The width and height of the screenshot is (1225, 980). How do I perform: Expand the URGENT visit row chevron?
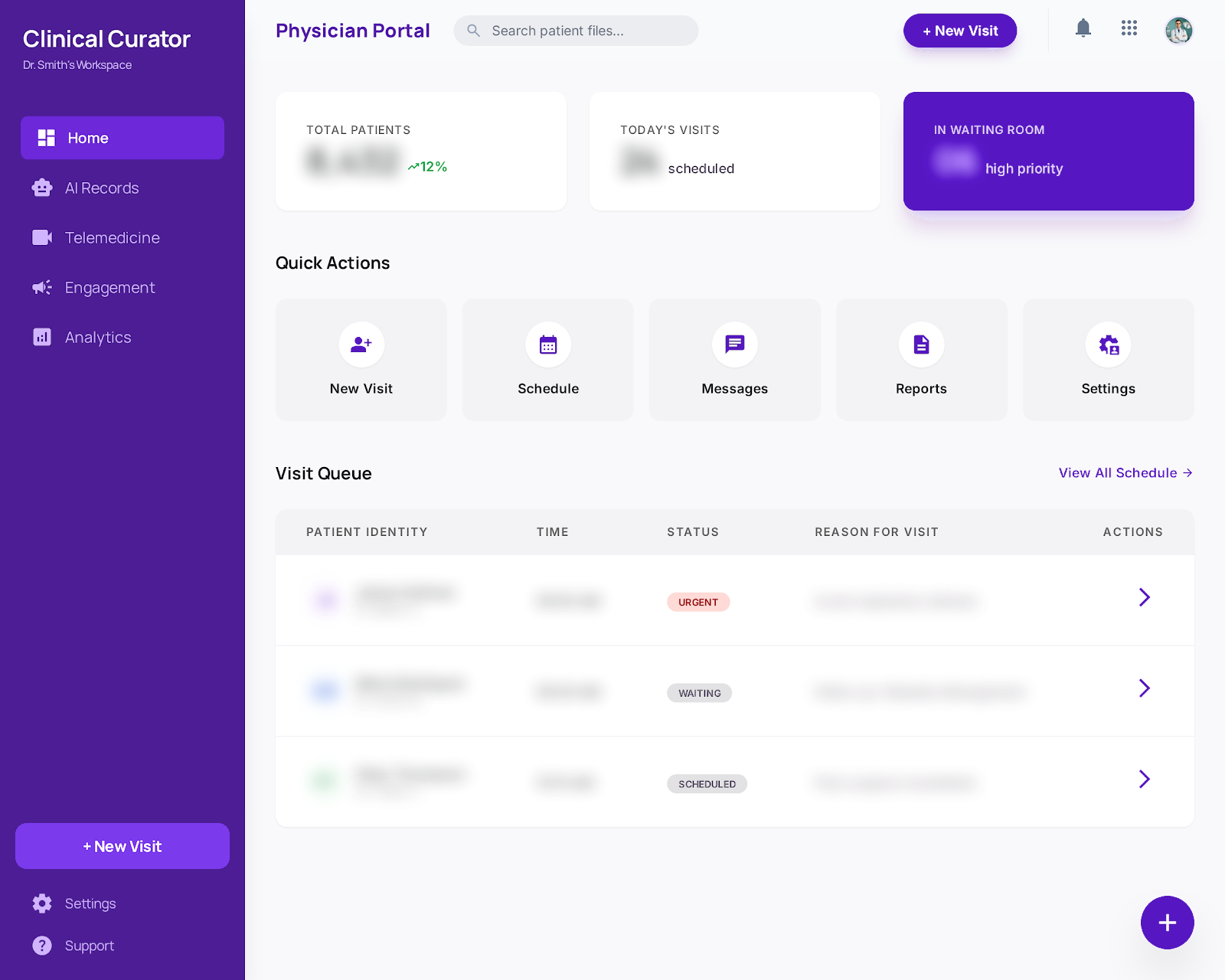1145,597
